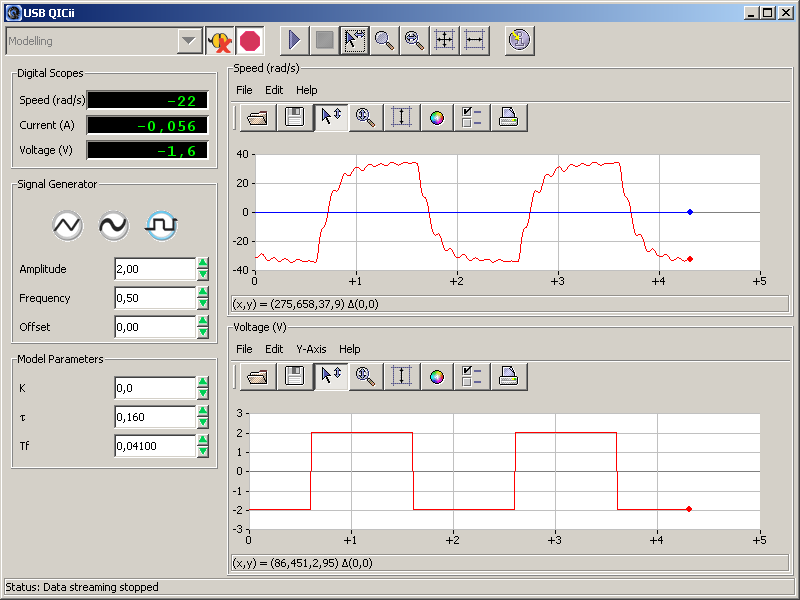Save the Voltage plot with the floppy icon
Screen dimensions: 800x600
295,377
